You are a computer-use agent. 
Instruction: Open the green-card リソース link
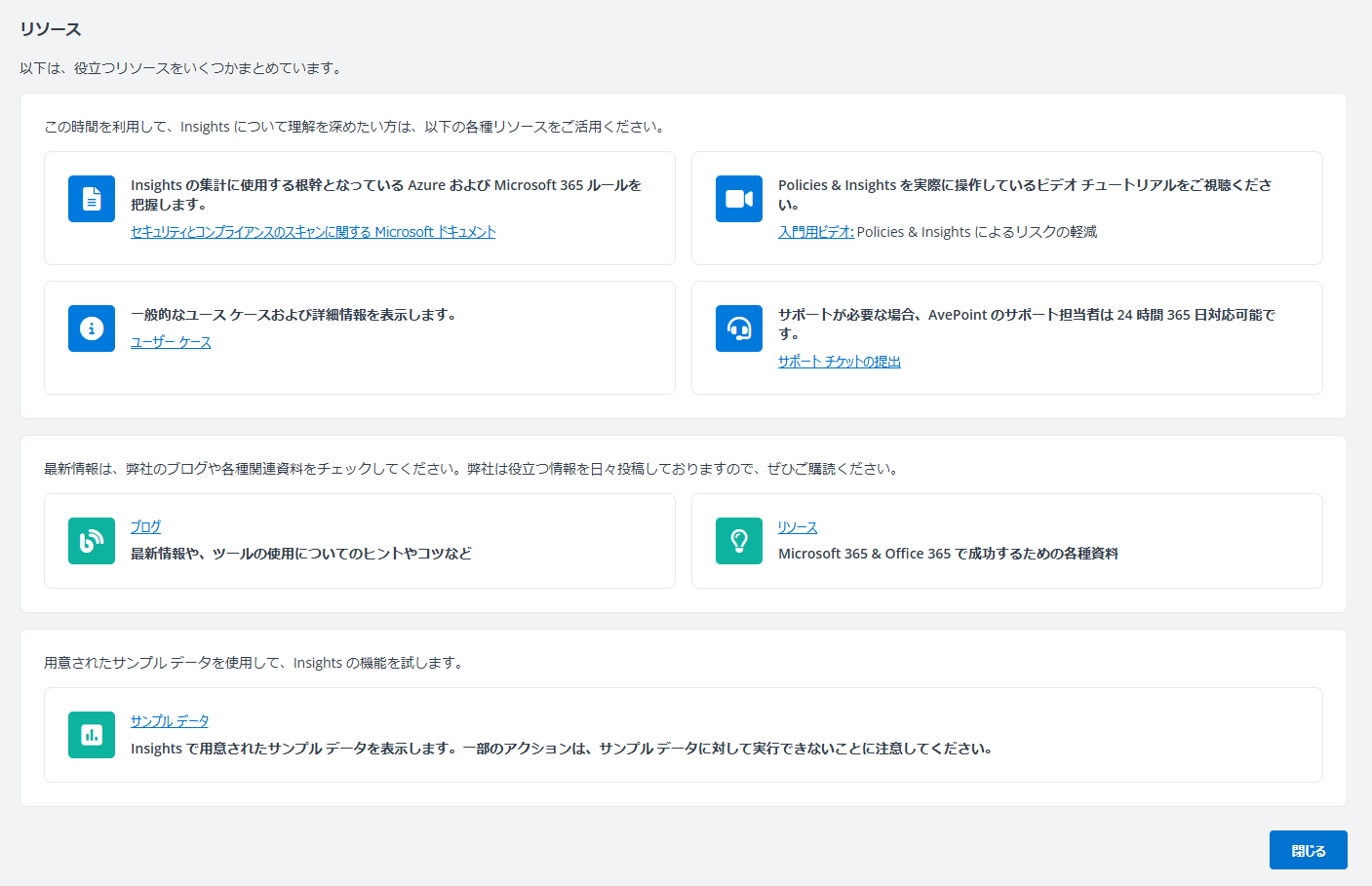(797, 527)
